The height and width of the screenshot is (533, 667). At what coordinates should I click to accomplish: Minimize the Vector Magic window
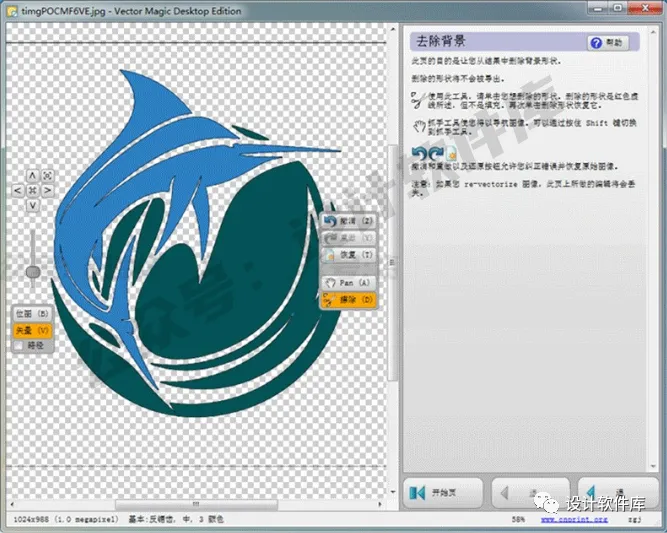coord(599,8)
